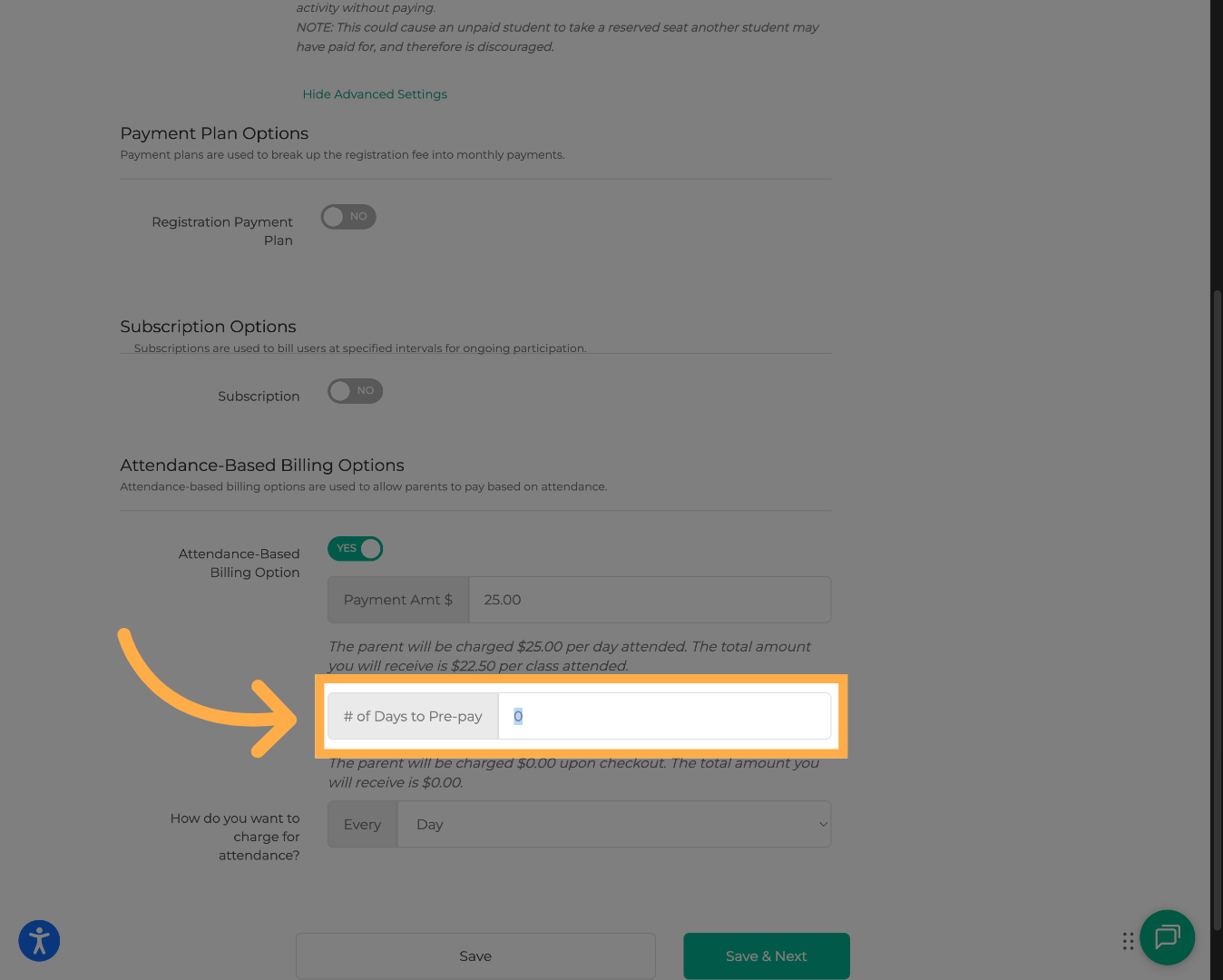Focus the Payment Amt field showing 25.00

click(x=649, y=600)
